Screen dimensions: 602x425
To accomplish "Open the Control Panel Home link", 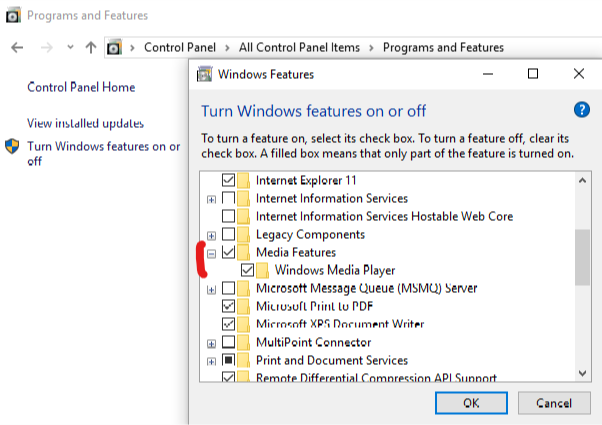I will [81, 87].
